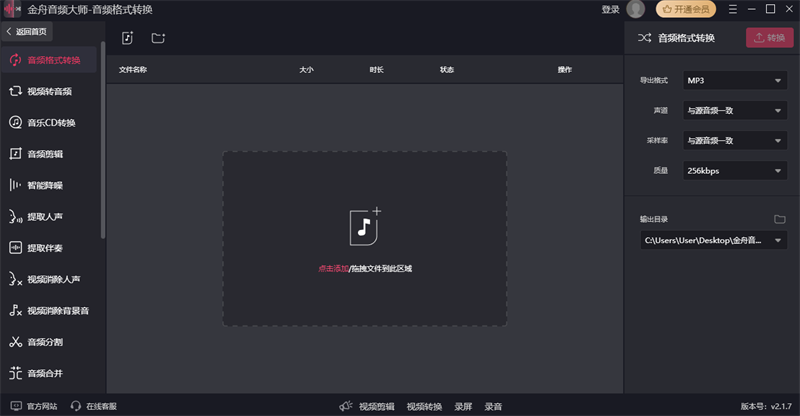Viewport: 800px width, 416px height.
Task: Click the sidebar vertical scrollbar
Action: point(103,140)
